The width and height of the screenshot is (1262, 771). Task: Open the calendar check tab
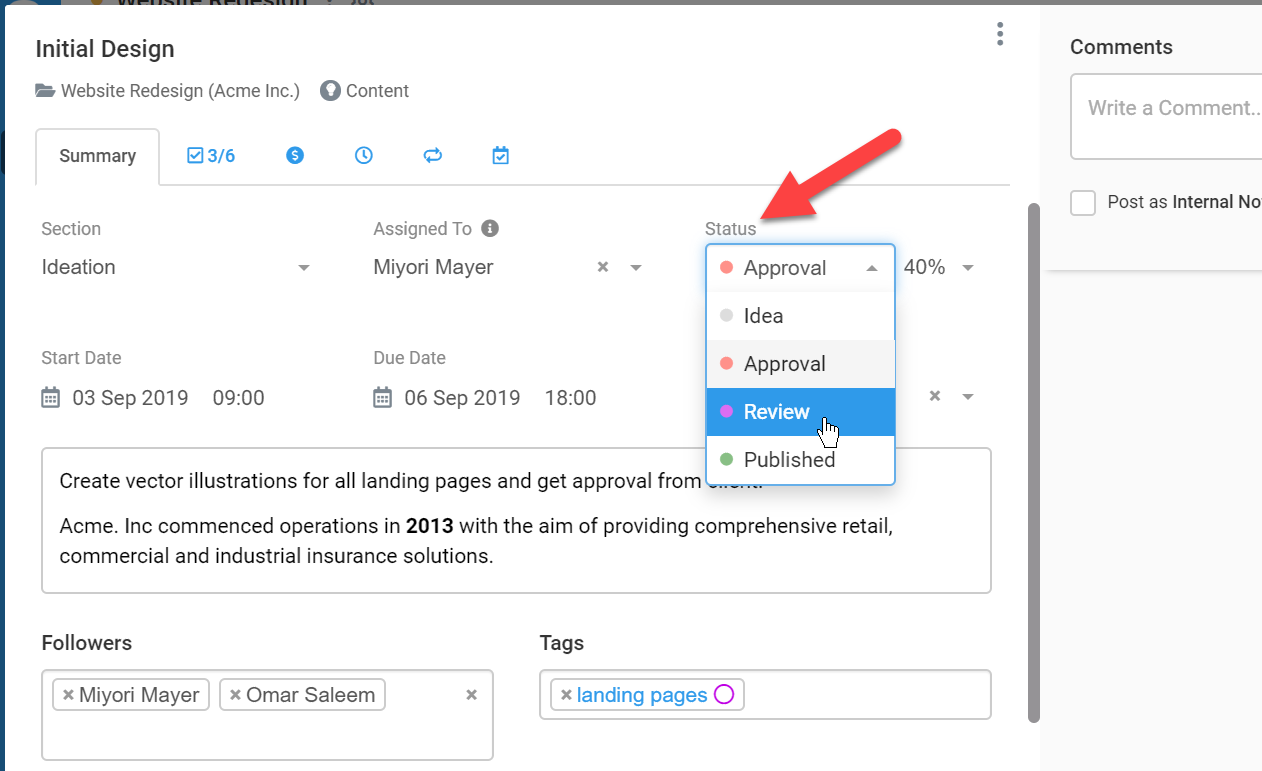pos(501,156)
